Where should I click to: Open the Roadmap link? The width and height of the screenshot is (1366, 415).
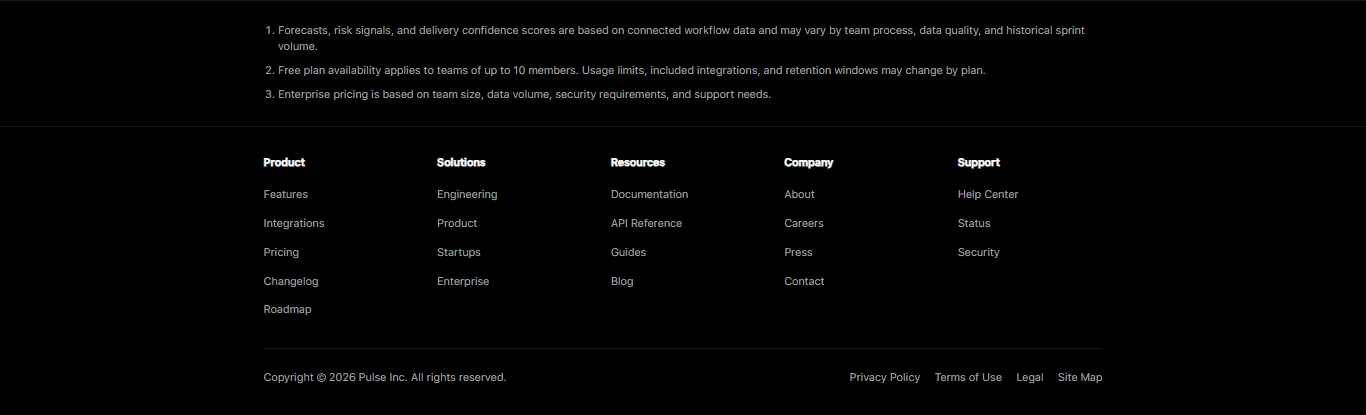[x=287, y=309]
